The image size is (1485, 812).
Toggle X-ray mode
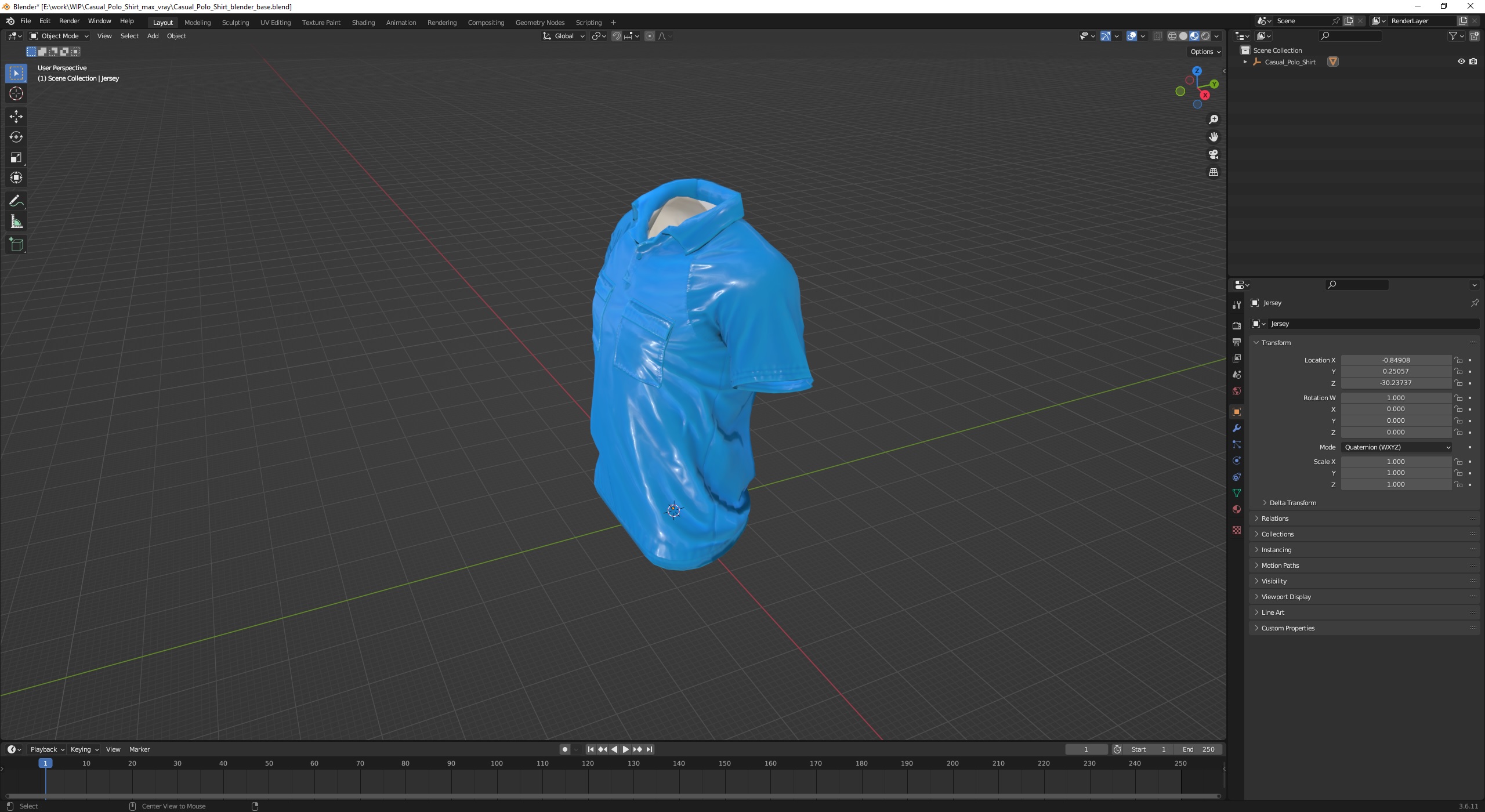1157,36
